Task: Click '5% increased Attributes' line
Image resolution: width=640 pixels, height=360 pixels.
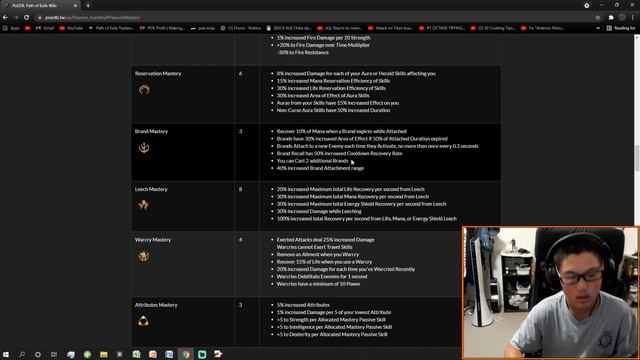Action: click(303, 305)
